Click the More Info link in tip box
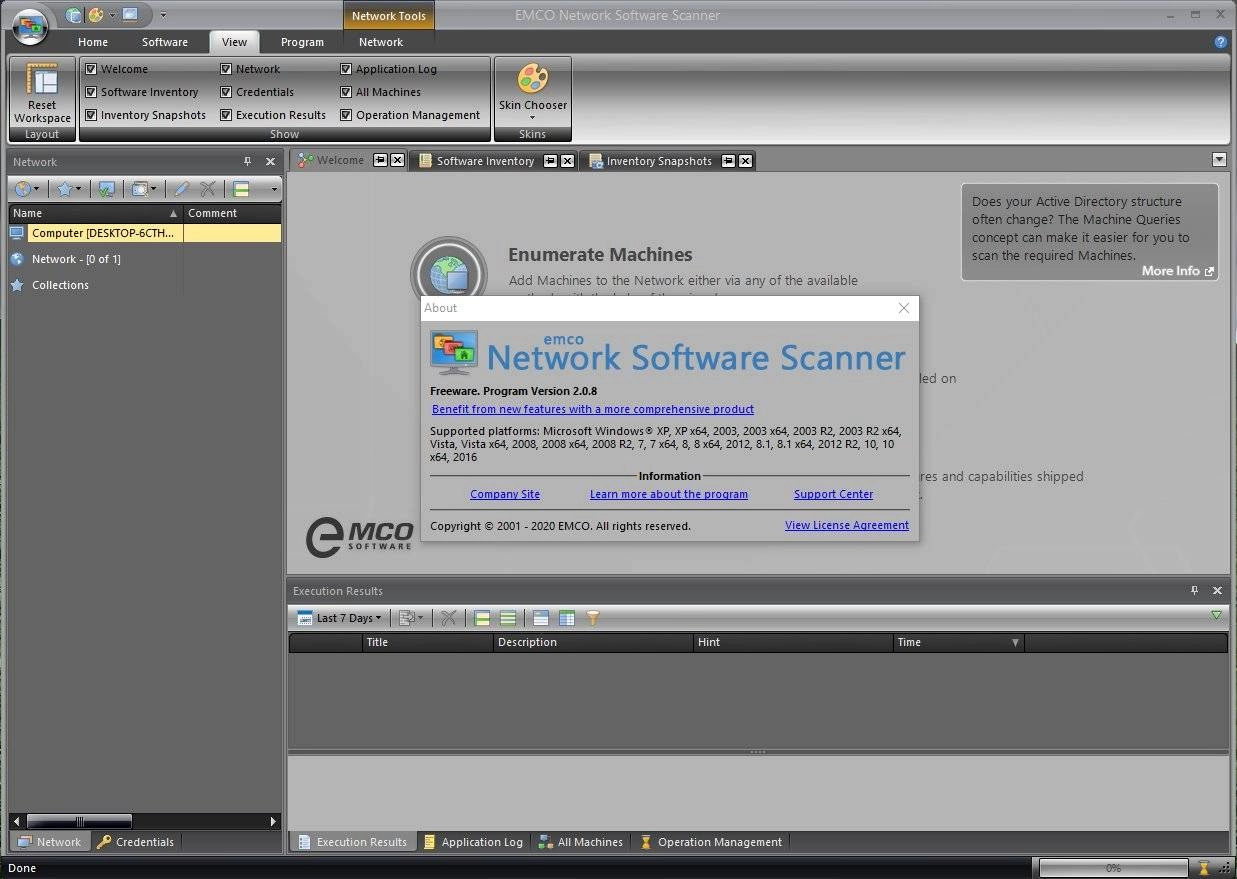1237x879 pixels. (x=1178, y=271)
